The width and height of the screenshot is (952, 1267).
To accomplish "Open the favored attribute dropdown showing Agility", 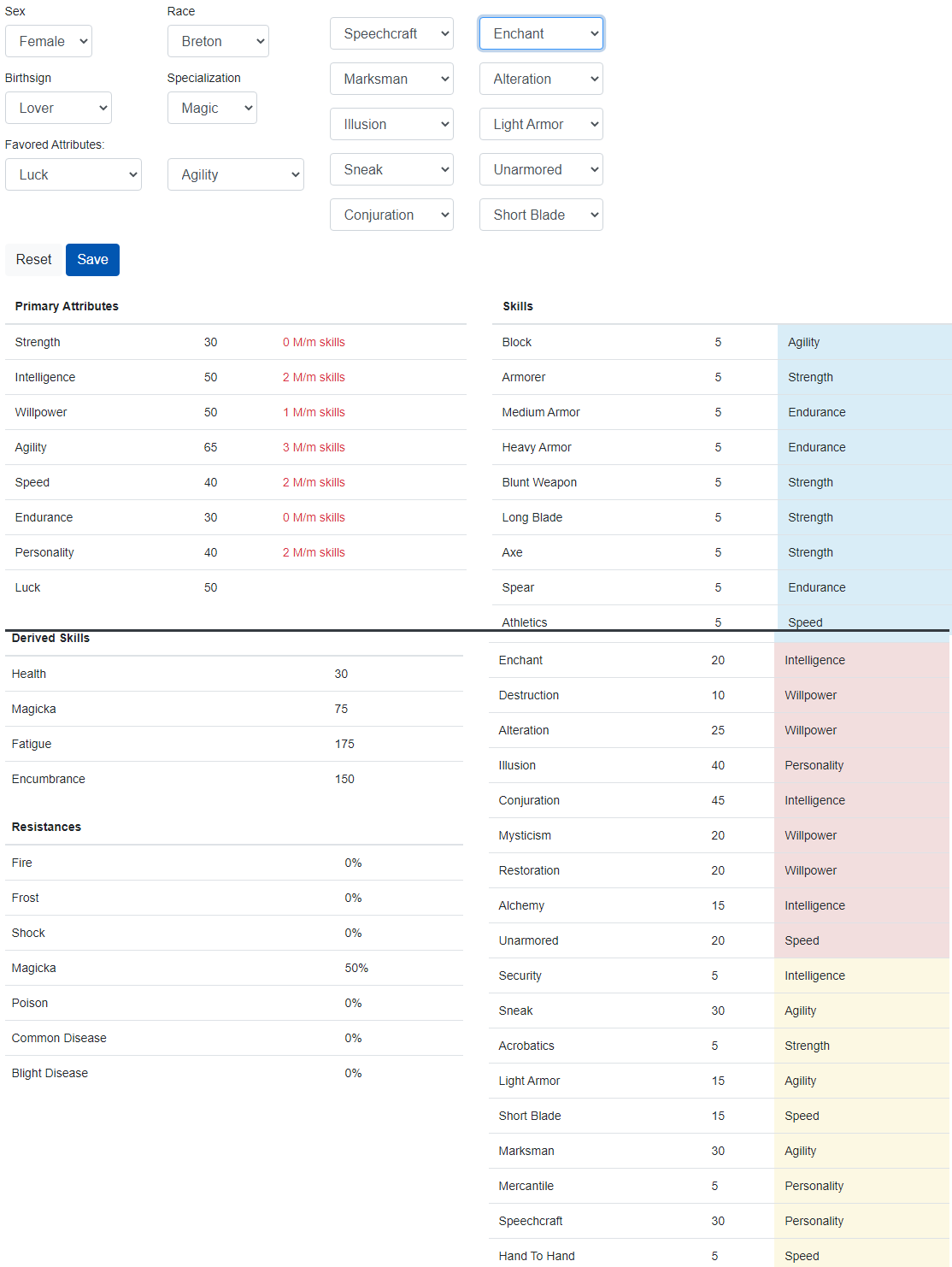I will click(x=236, y=174).
